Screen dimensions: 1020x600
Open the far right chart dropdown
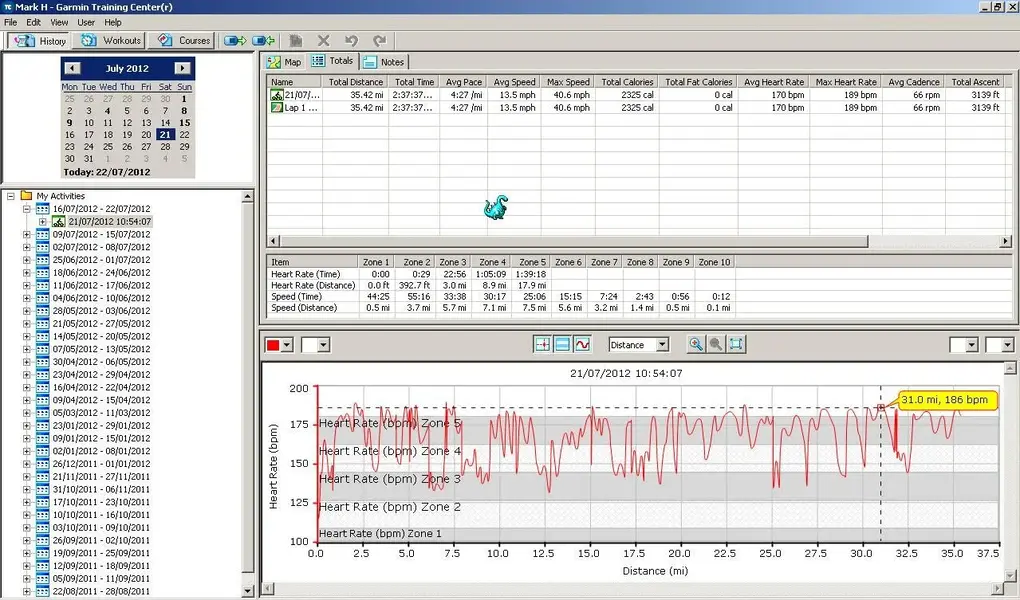[1008, 345]
